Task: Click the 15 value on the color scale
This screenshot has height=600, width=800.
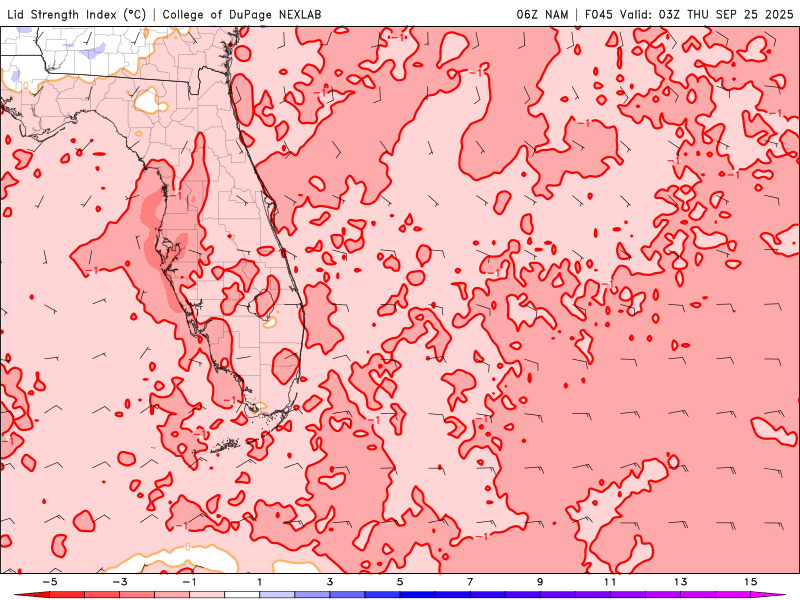Action: pos(751,582)
